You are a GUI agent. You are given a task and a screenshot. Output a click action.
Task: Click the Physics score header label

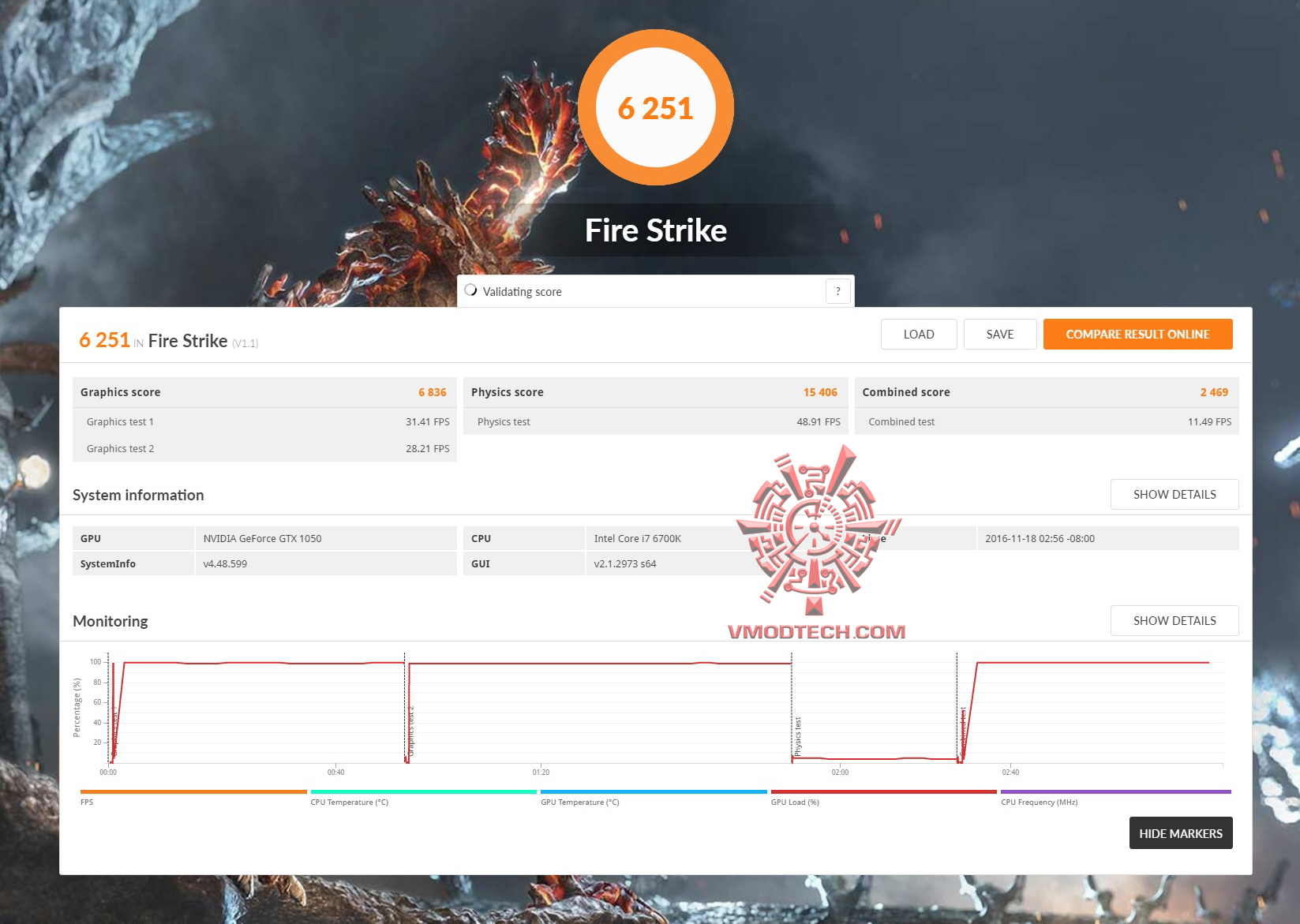[508, 392]
